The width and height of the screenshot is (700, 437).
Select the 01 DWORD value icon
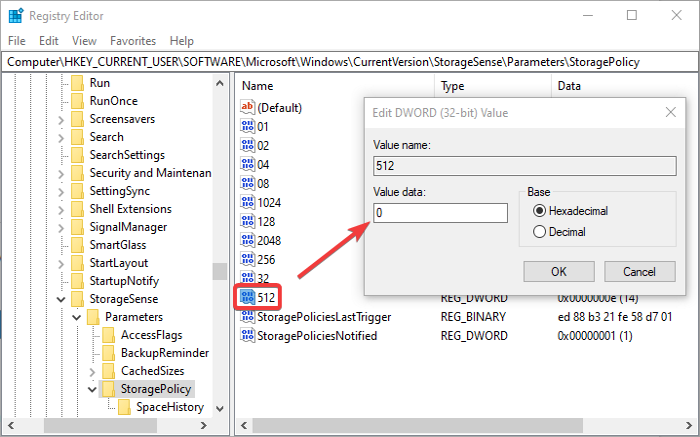tap(247, 126)
